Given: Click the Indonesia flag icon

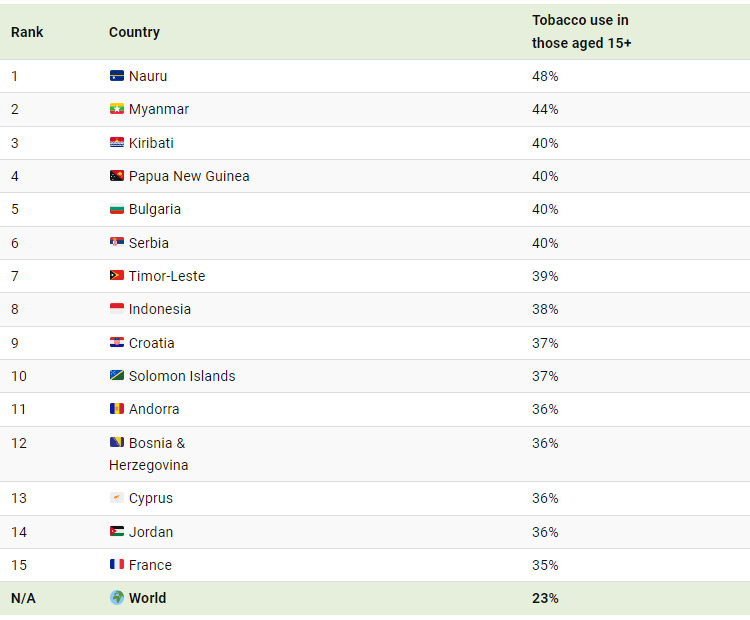Looking at the screenshot, I should pyautogui.click(x=116, y=310).
